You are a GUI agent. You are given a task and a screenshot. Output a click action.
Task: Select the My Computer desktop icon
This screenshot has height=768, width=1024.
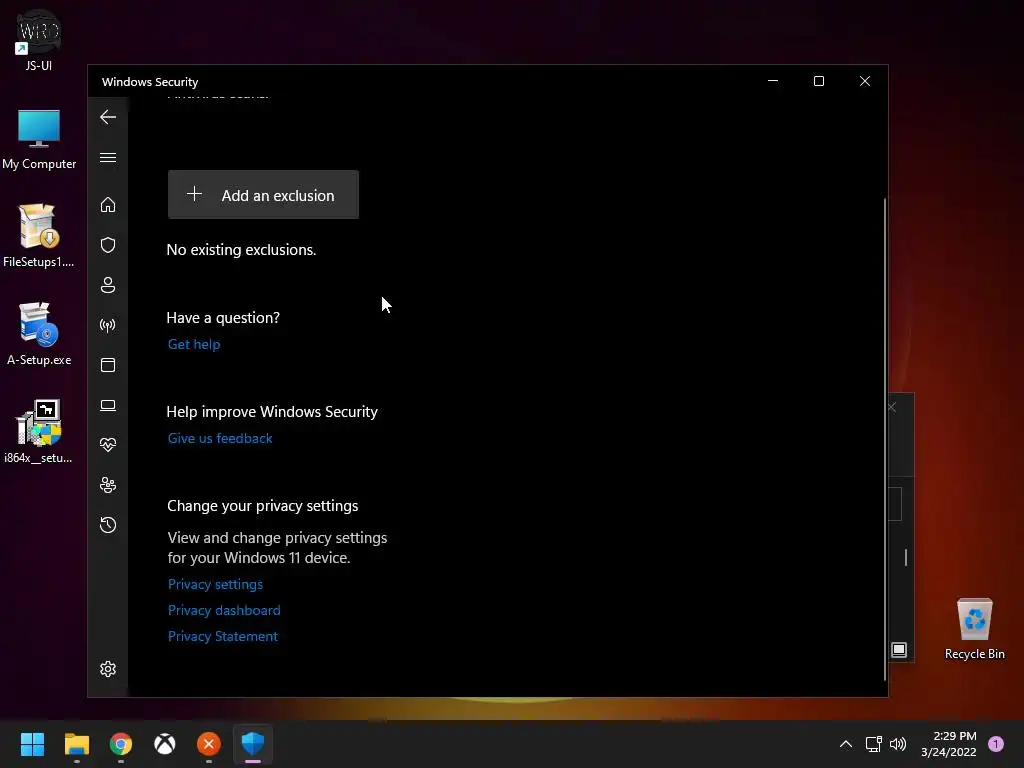(x=39, y=139)
